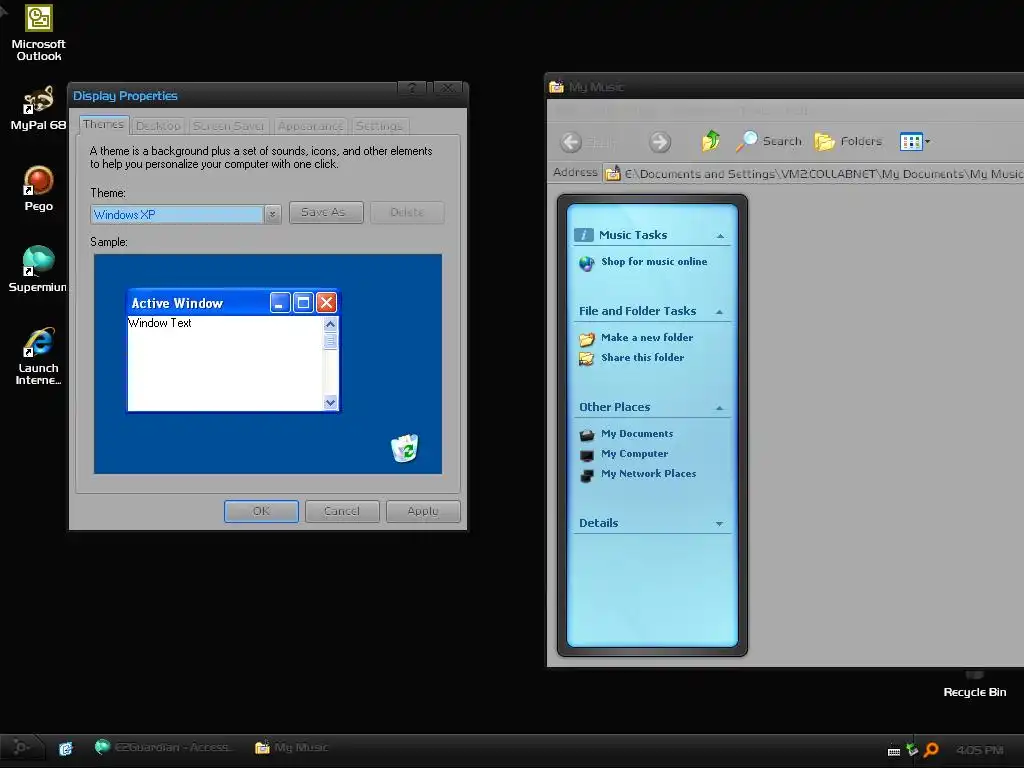Open Search in My Music toolbar

click(769, 141)
